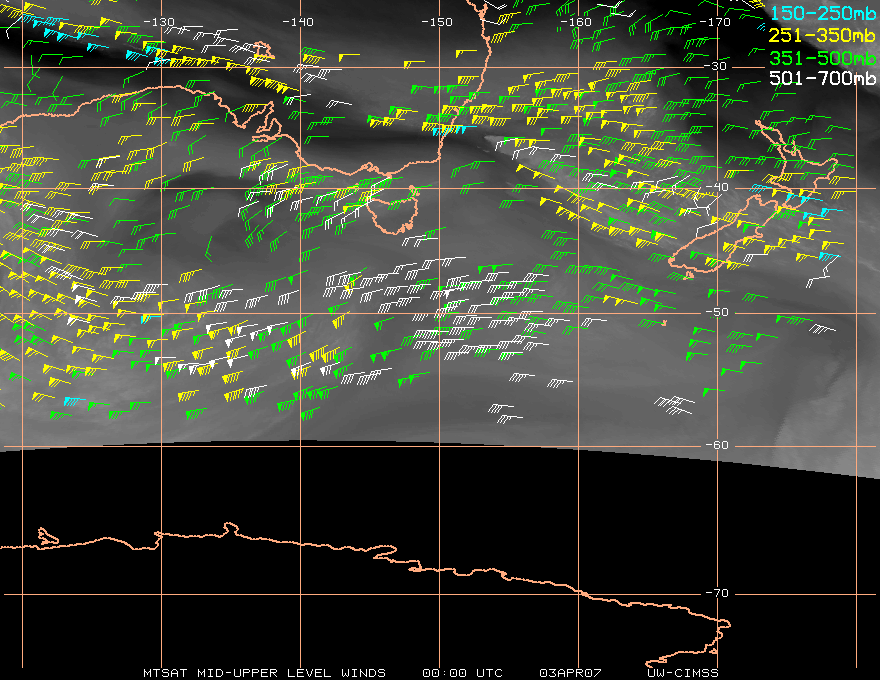Image resolution: width=880 pixels, height=680 pixels.
Task: Select the -170 longitude label
Action: click(716, 22)
